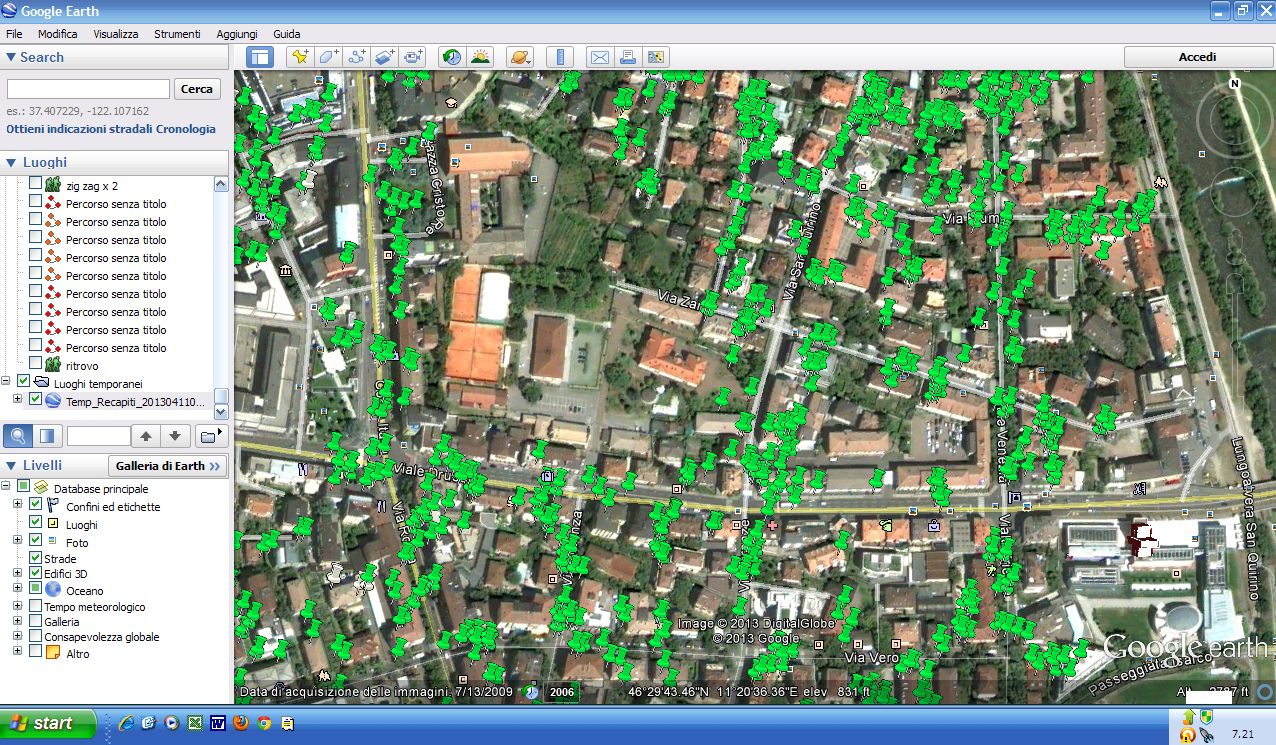Launch Firefox from the quick launch bar
The height and width of the screenshot is (745, 1276).
coord(240,722)
